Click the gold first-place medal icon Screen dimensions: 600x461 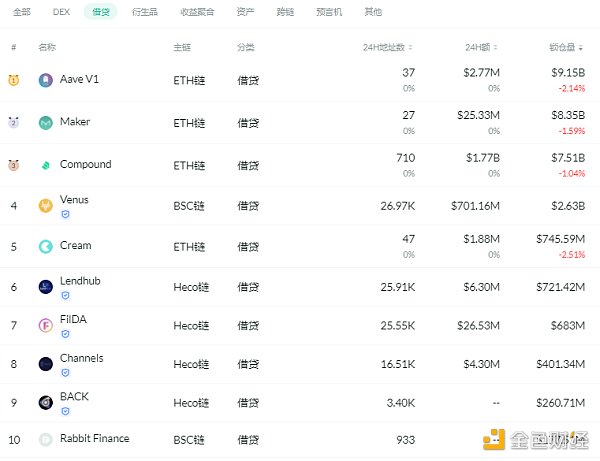click(x=13, y=80)
